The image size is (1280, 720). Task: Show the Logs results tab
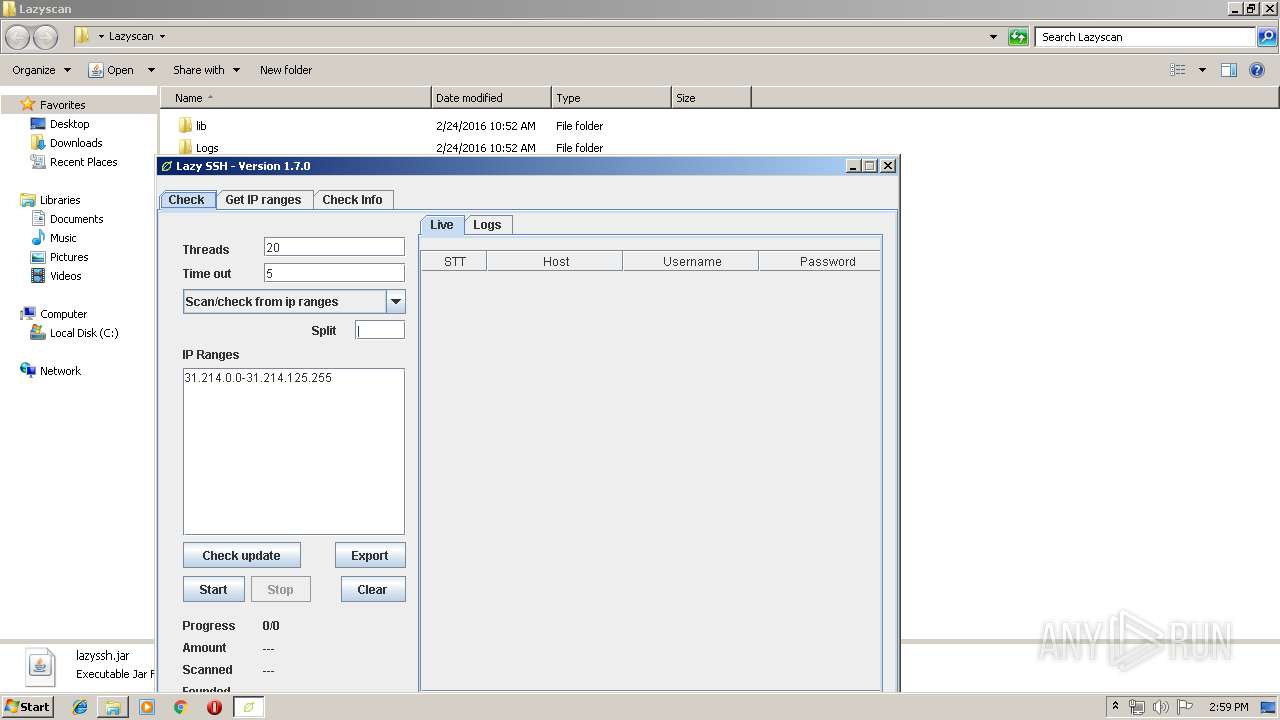pyautogui.click(x=487, y=225)
